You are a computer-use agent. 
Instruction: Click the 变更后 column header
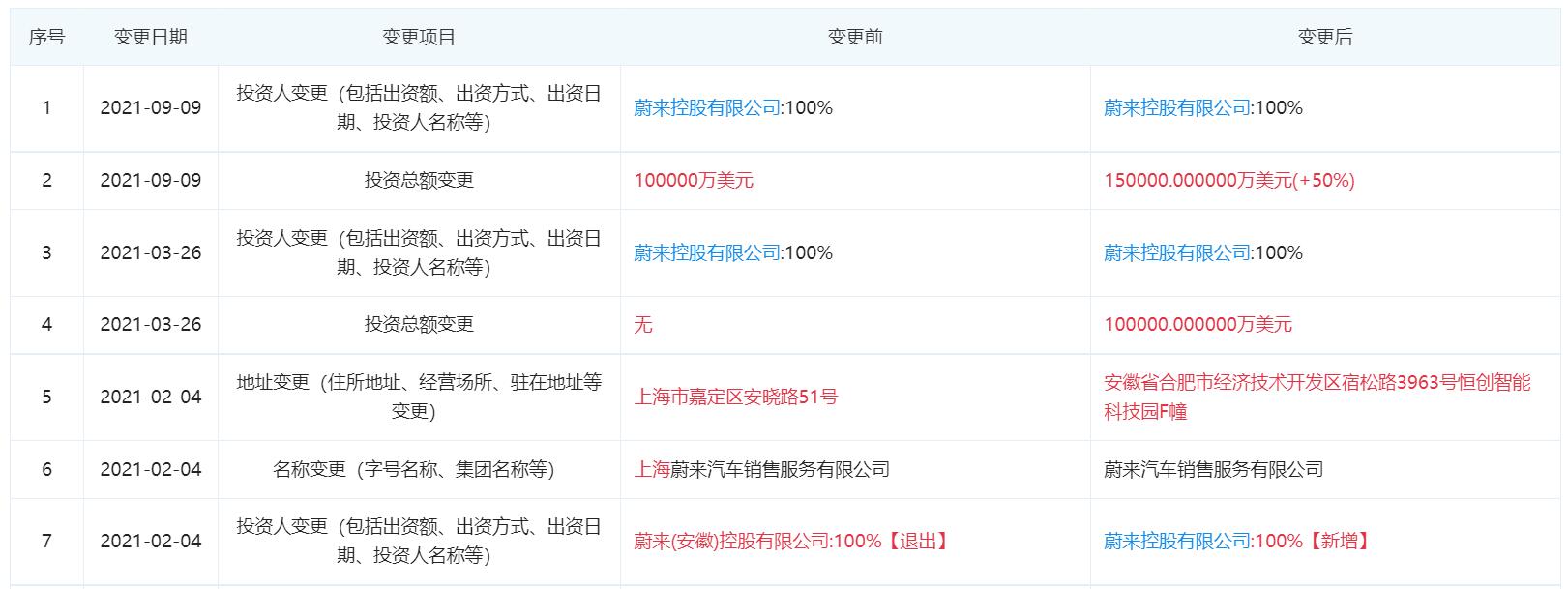(1325, 38)
